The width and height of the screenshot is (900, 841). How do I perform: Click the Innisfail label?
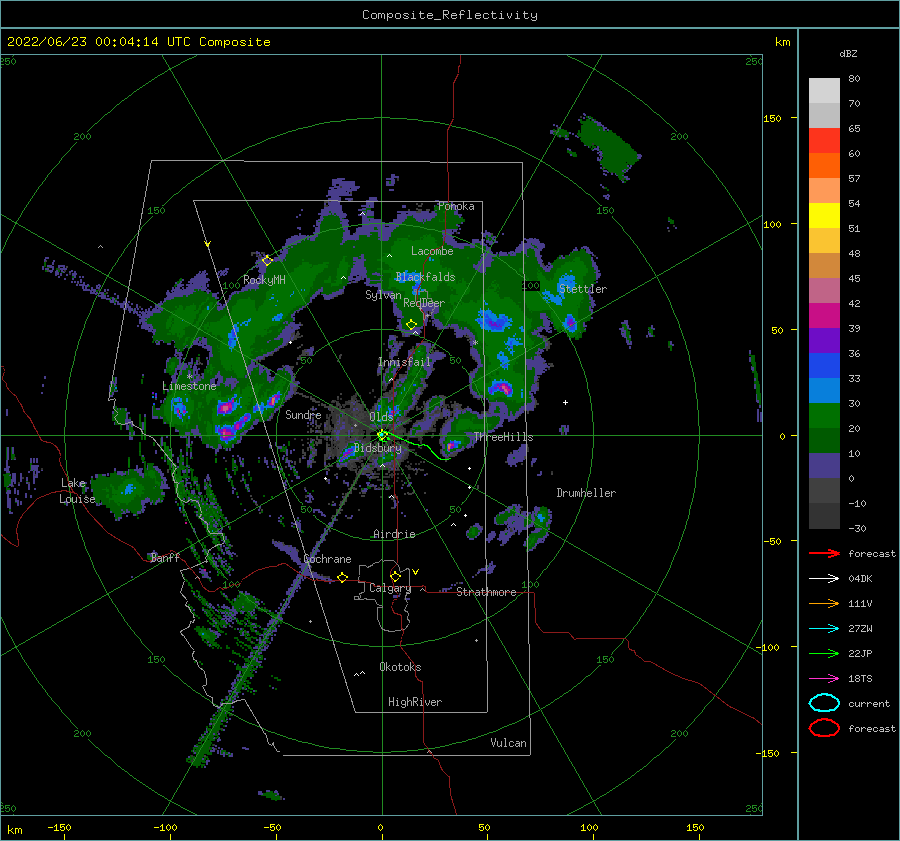(x=404, y=362)
